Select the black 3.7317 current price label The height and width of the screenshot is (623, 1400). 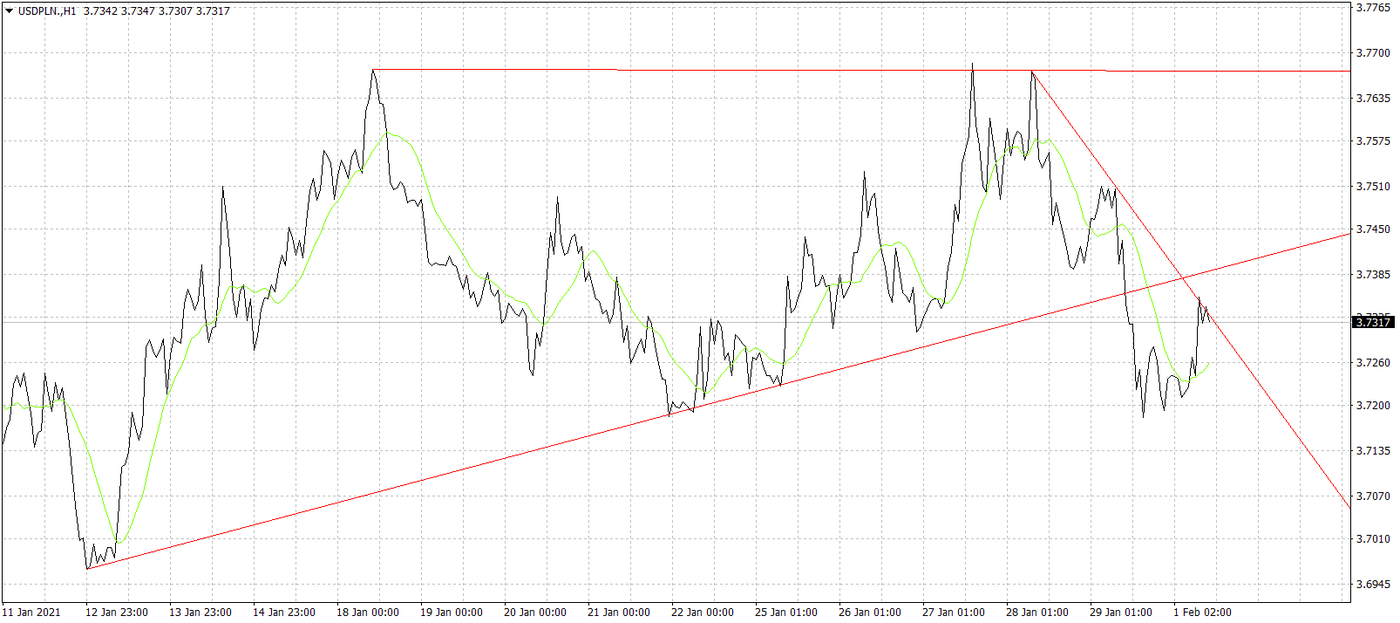point(1372,322)
